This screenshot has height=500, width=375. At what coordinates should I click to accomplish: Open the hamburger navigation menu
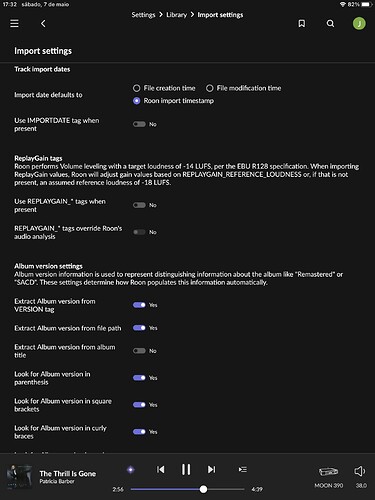[x=14, y=24]
